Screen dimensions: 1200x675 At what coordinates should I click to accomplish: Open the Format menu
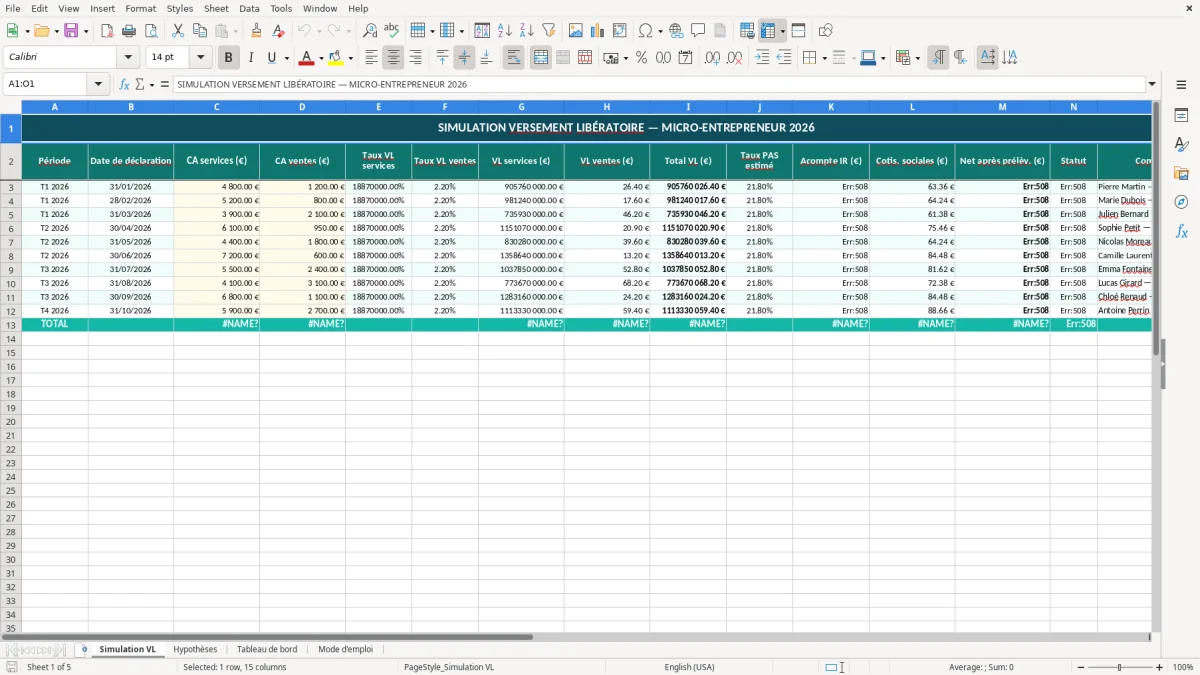141,8
